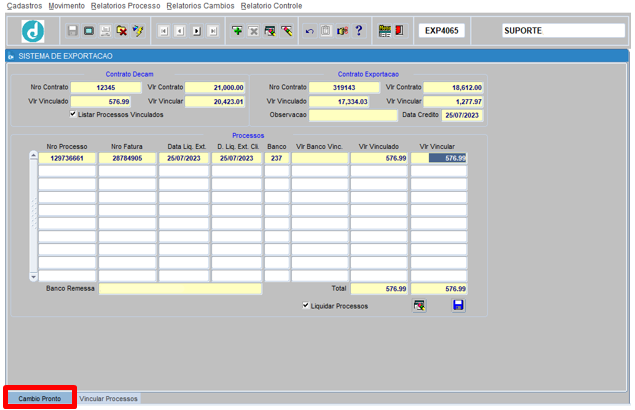Click Vlr Vincular field 20,423.01
635x410 pixels.
pos(215,102)
